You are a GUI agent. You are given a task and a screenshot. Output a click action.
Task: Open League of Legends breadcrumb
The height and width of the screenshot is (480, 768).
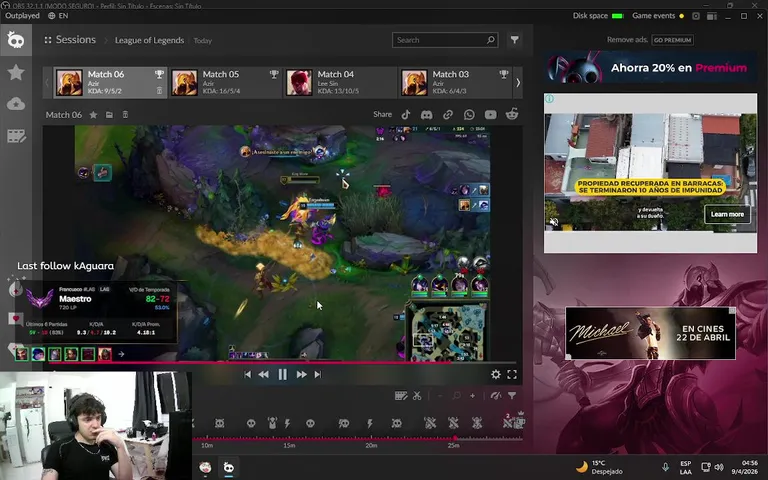point(149,40)
